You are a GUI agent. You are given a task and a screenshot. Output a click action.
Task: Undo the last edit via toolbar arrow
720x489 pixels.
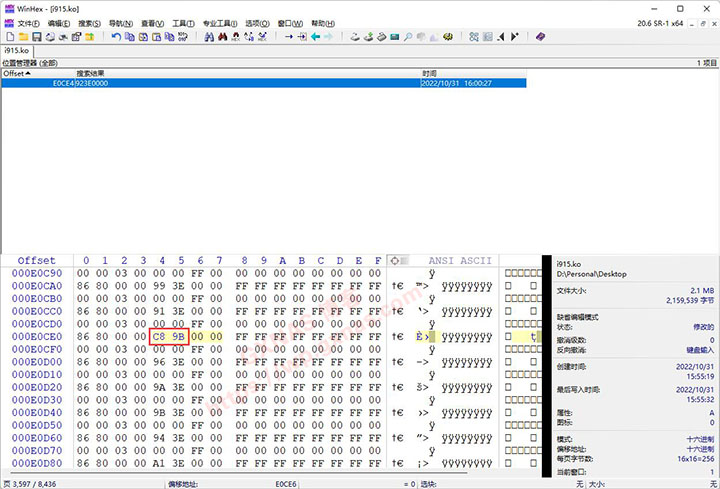pyautogui.click(x=116, y=37)
